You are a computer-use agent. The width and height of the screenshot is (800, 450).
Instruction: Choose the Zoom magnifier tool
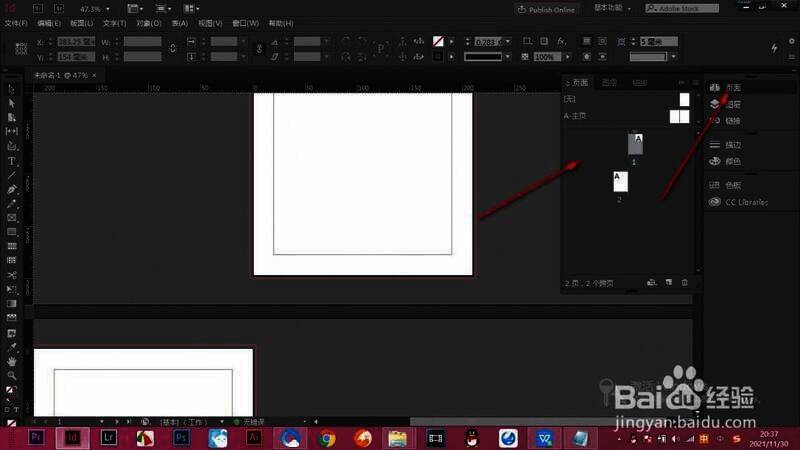(x=12, y=375)
